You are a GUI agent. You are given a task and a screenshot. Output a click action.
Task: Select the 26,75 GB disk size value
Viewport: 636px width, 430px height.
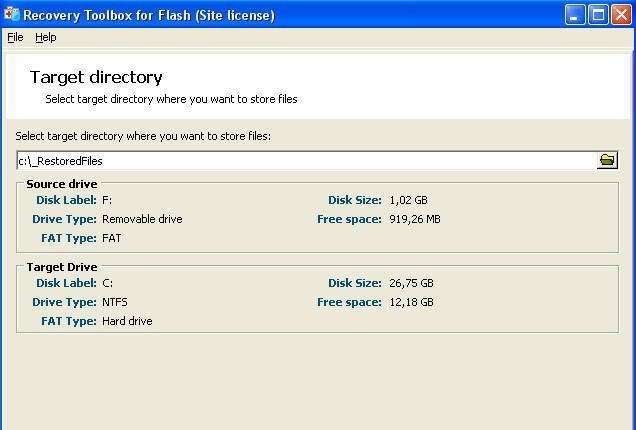(411, 283)
